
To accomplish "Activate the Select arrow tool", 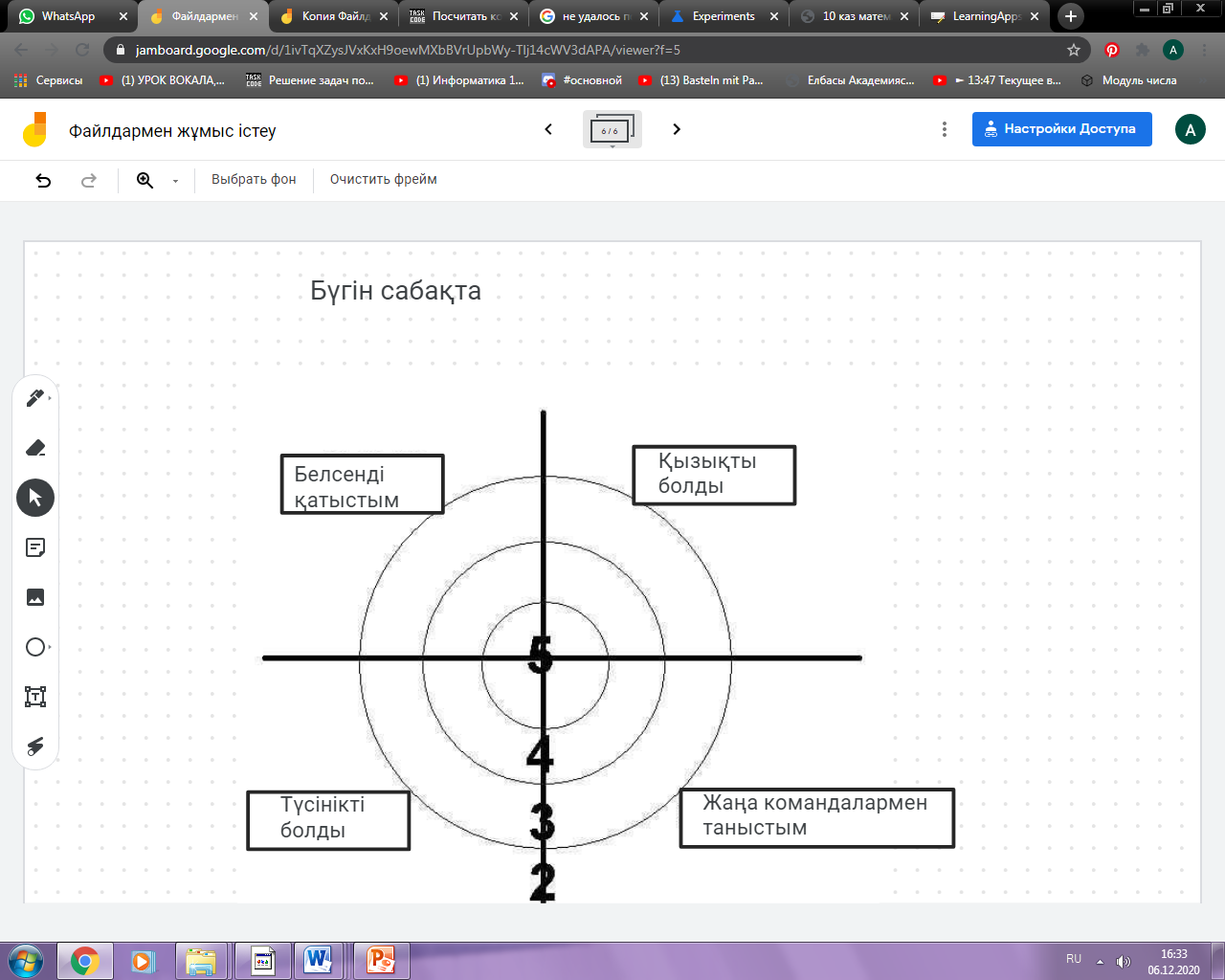I will pyautogui.click(x=35, y=498).
